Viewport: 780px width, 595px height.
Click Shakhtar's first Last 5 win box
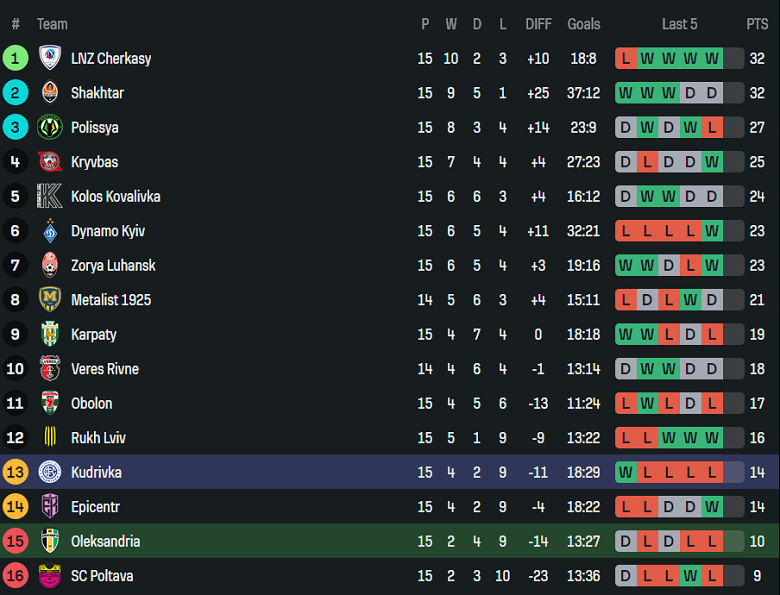(x=626, y=93)
